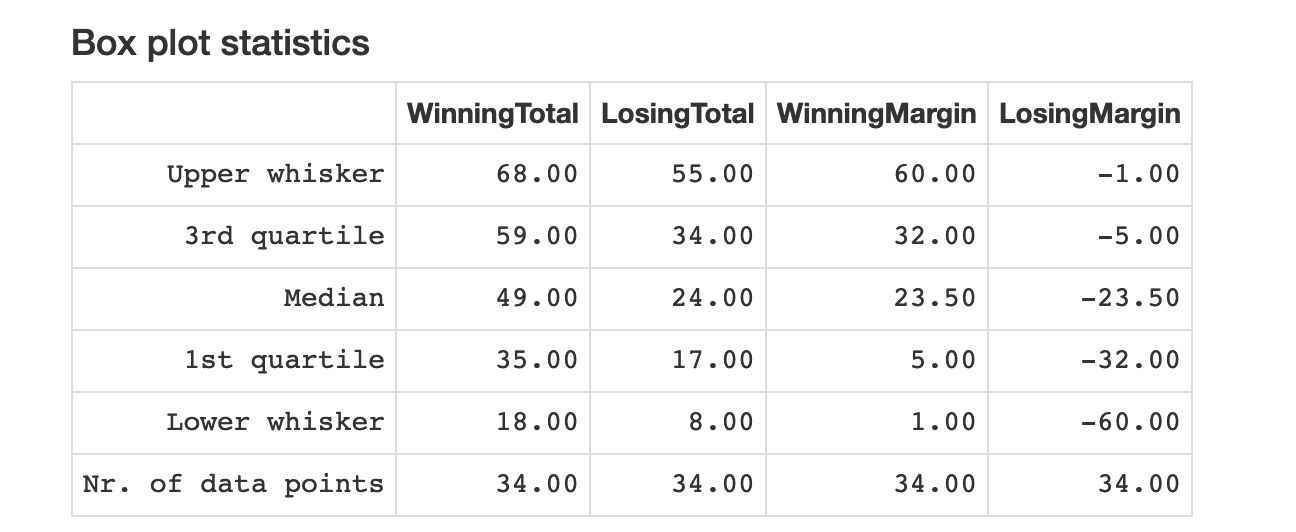
Task: Click the Lower whisker row label
Action: (275, 422)
